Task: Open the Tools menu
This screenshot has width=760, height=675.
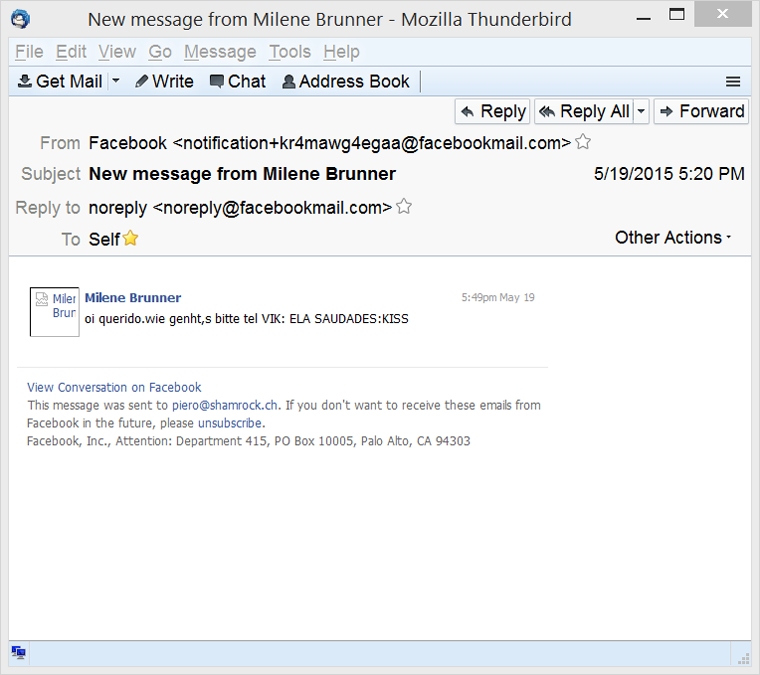Action: tap(290, 52)
